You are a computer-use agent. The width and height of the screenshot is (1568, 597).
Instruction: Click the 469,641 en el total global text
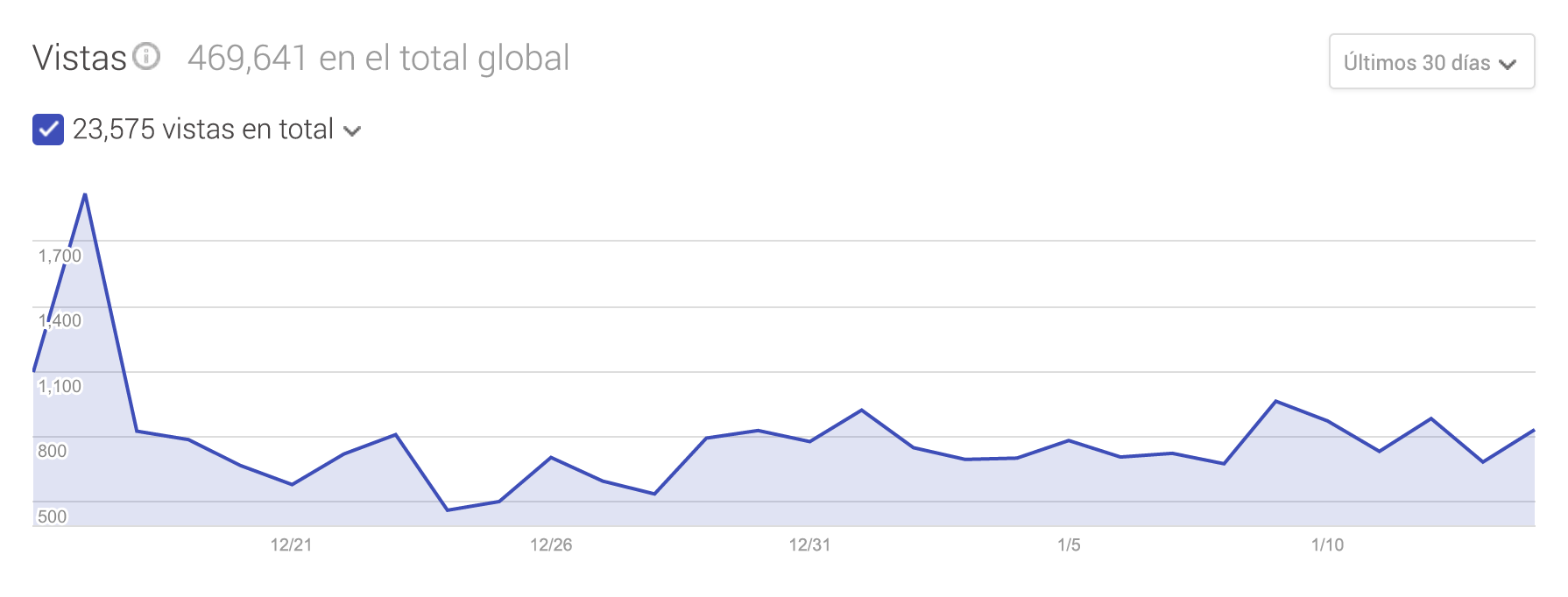378,58
